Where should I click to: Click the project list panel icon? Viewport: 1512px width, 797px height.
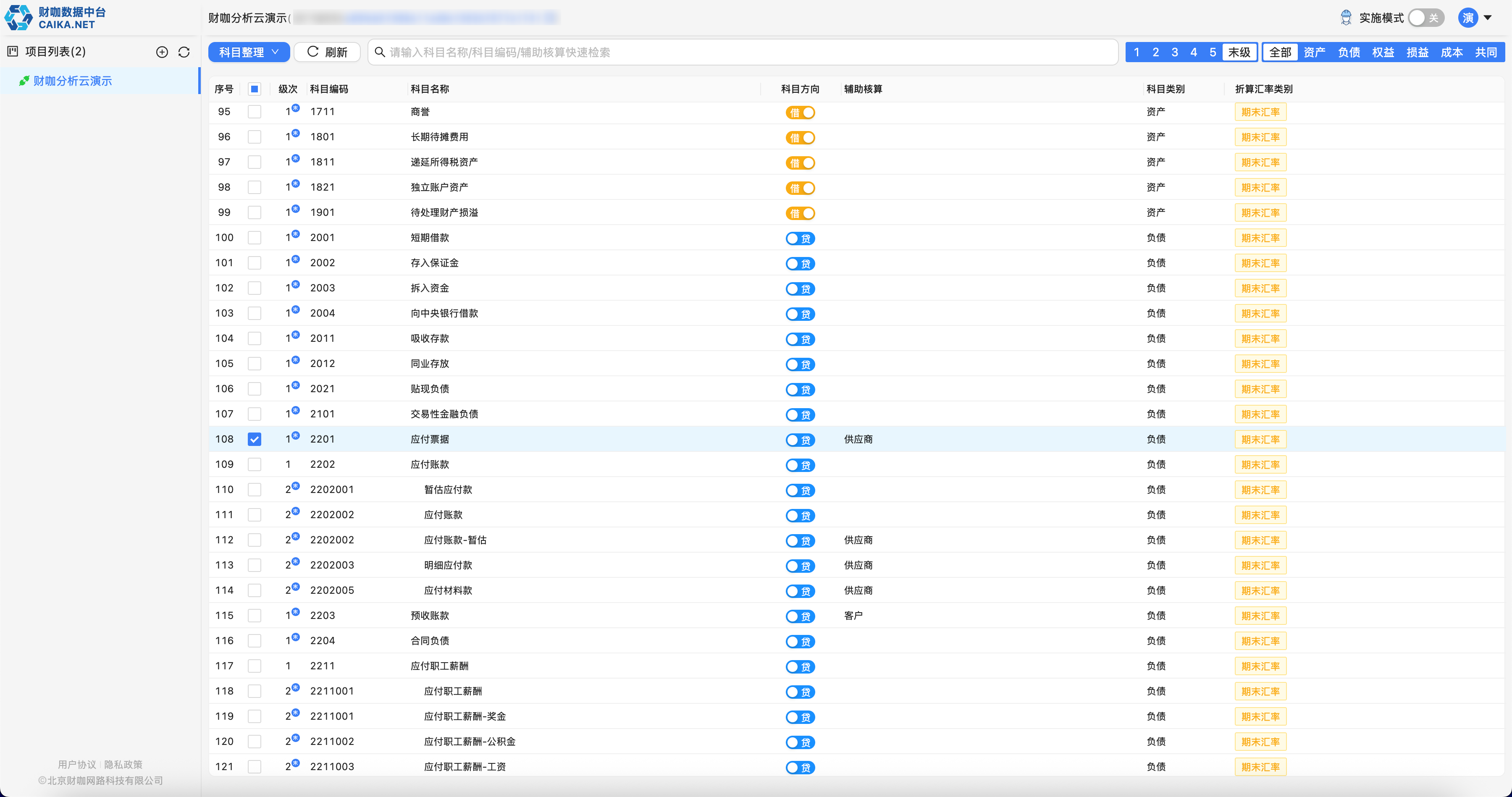point(13,52)
